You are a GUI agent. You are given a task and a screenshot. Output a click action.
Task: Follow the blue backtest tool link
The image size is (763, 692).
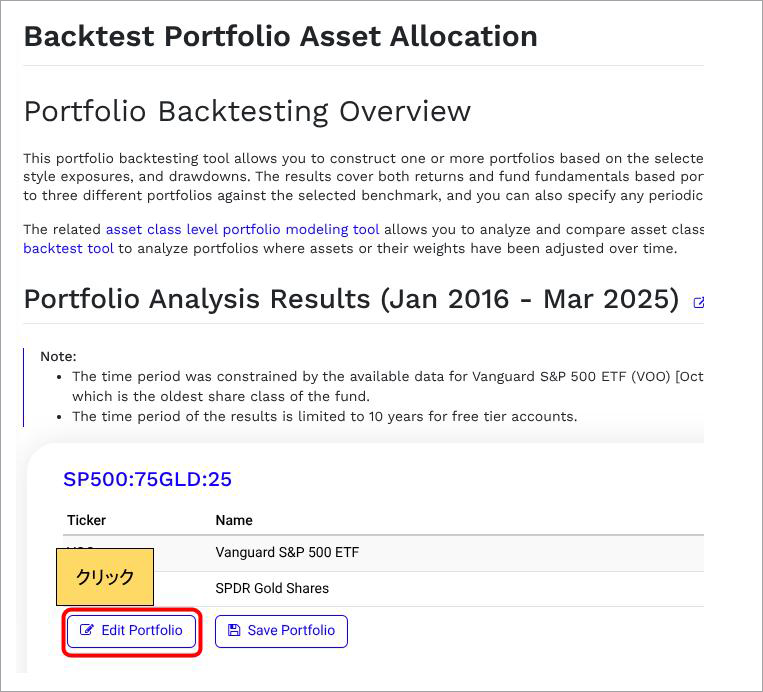pyautogui.click(x=68, y=248)
